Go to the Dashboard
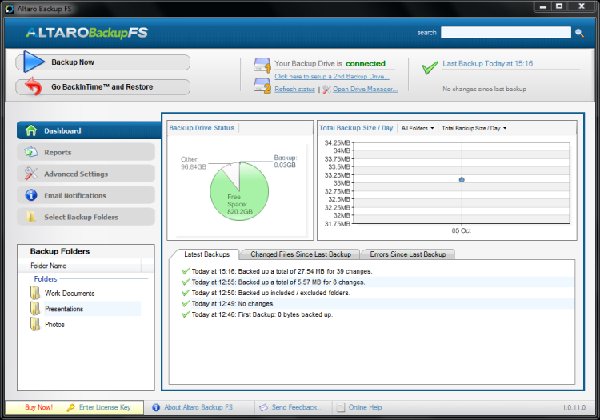This screenshot has height=420, width=600. (x=89, y=131)
